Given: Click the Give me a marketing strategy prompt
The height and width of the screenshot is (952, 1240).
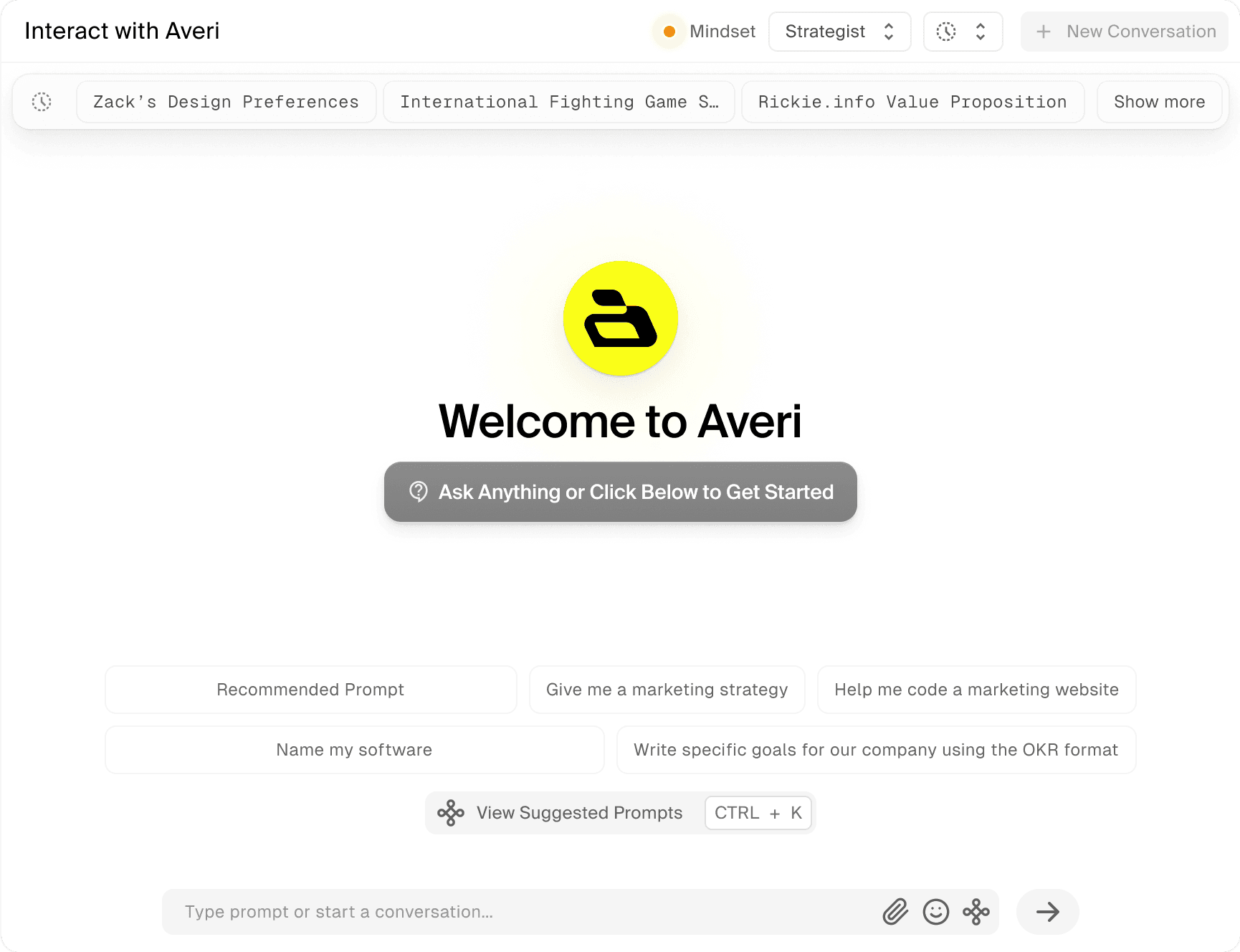Looking at the screenshot, I should pos(667,690).
